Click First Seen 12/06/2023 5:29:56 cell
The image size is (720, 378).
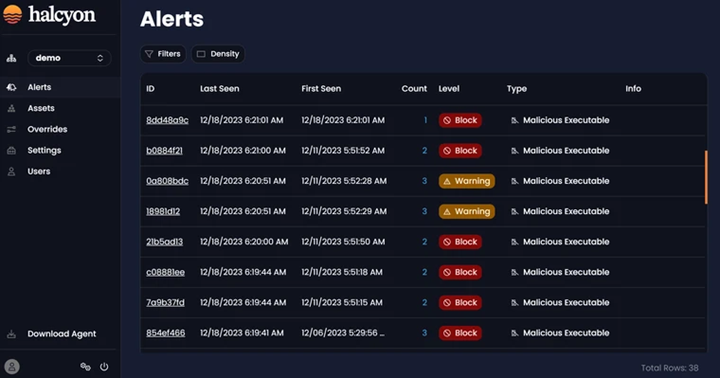pyautogui.click(x=343, y=333)
